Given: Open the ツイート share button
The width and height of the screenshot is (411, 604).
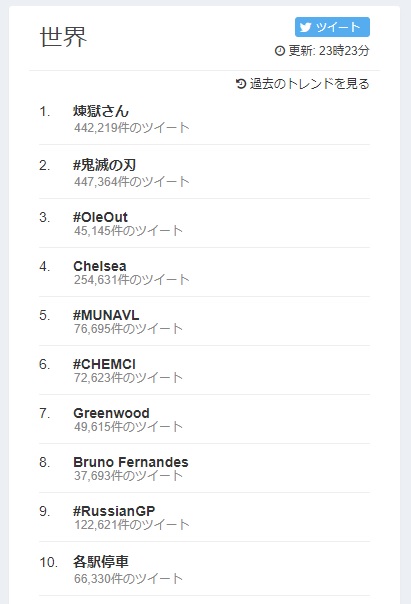Looking at the screenshot, I should (x=332, y=27).
